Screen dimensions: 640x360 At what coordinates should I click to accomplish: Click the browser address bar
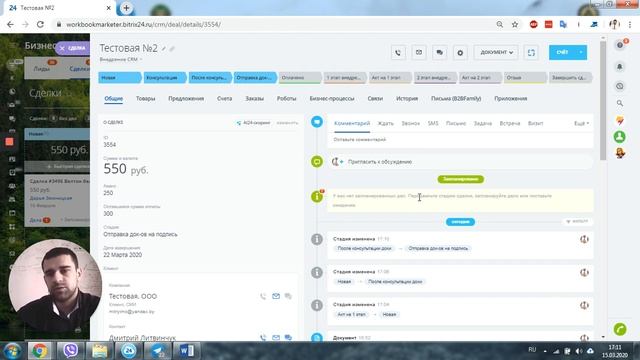[278, 24]
